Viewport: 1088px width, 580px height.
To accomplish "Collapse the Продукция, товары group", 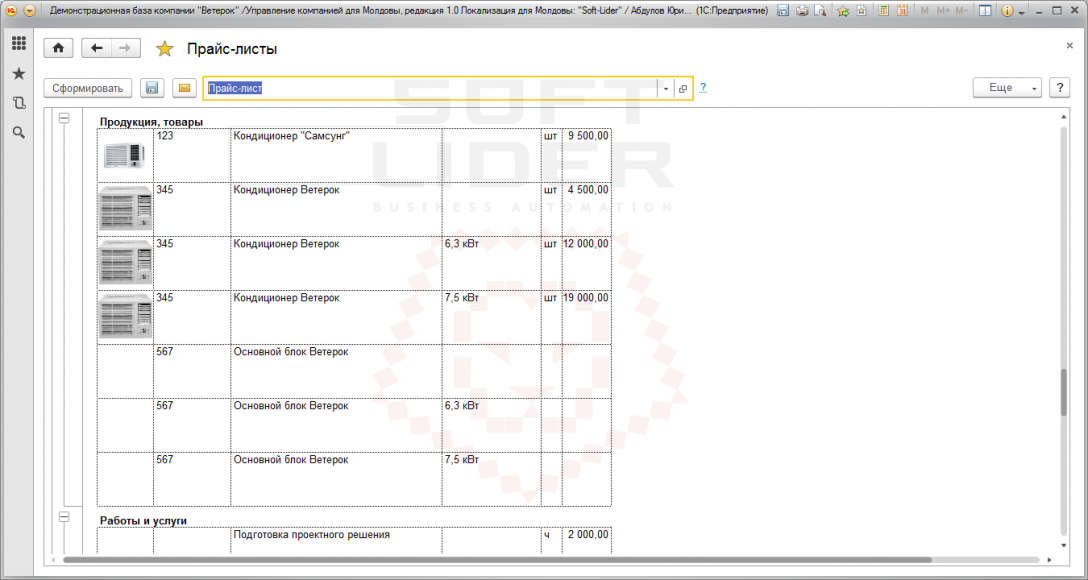I will coord(65,119).
